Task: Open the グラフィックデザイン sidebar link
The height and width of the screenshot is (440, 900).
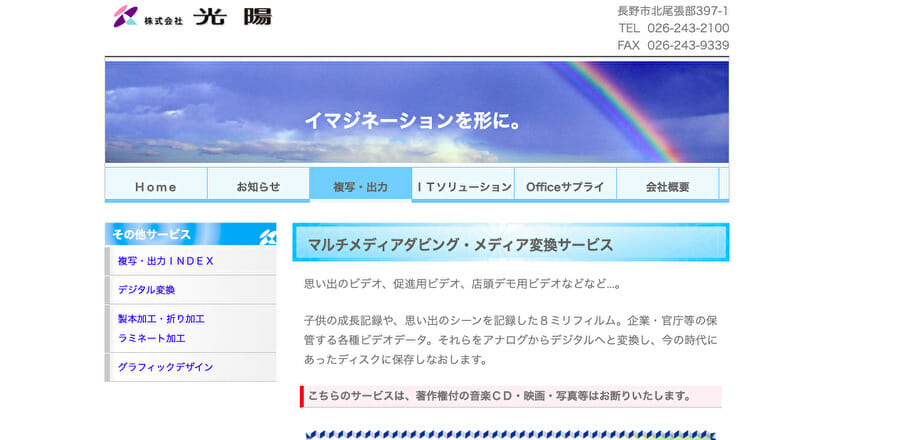Action: point(165,367)
